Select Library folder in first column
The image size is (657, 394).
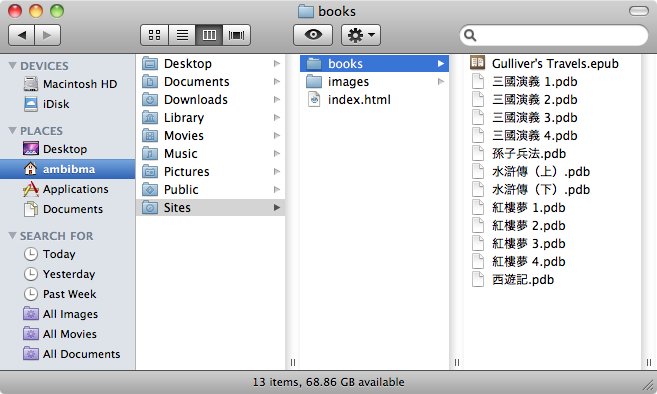[x=211, y=118]
